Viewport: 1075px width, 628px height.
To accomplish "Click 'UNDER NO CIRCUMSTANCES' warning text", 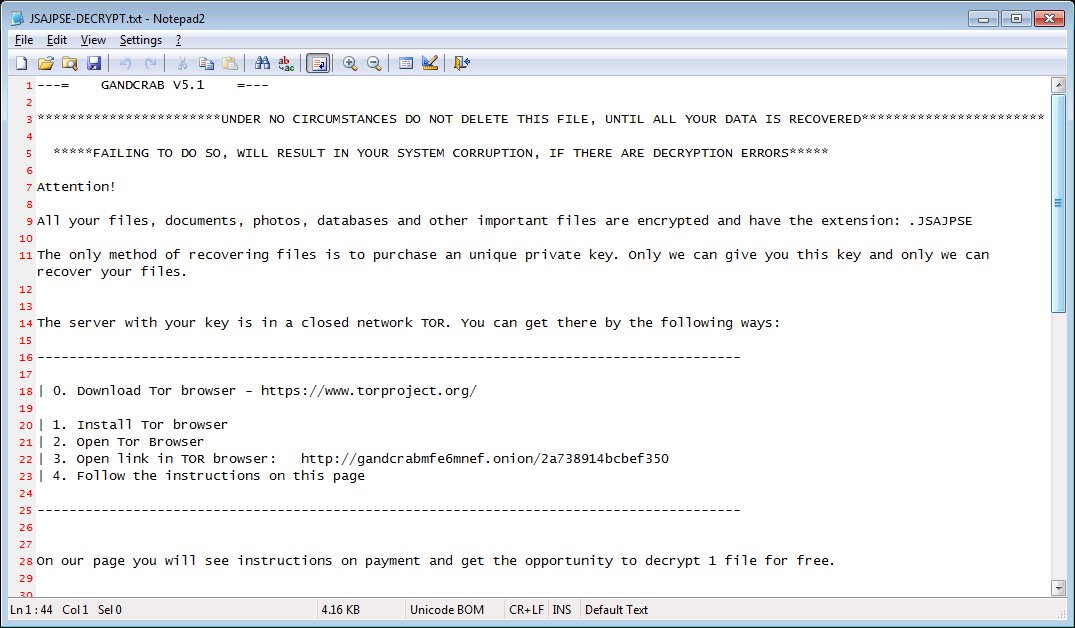I will click(x=309, y=119).
